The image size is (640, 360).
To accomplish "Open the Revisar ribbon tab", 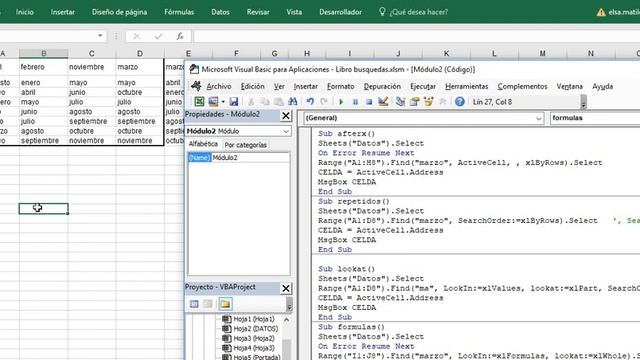I will (258, 12).
